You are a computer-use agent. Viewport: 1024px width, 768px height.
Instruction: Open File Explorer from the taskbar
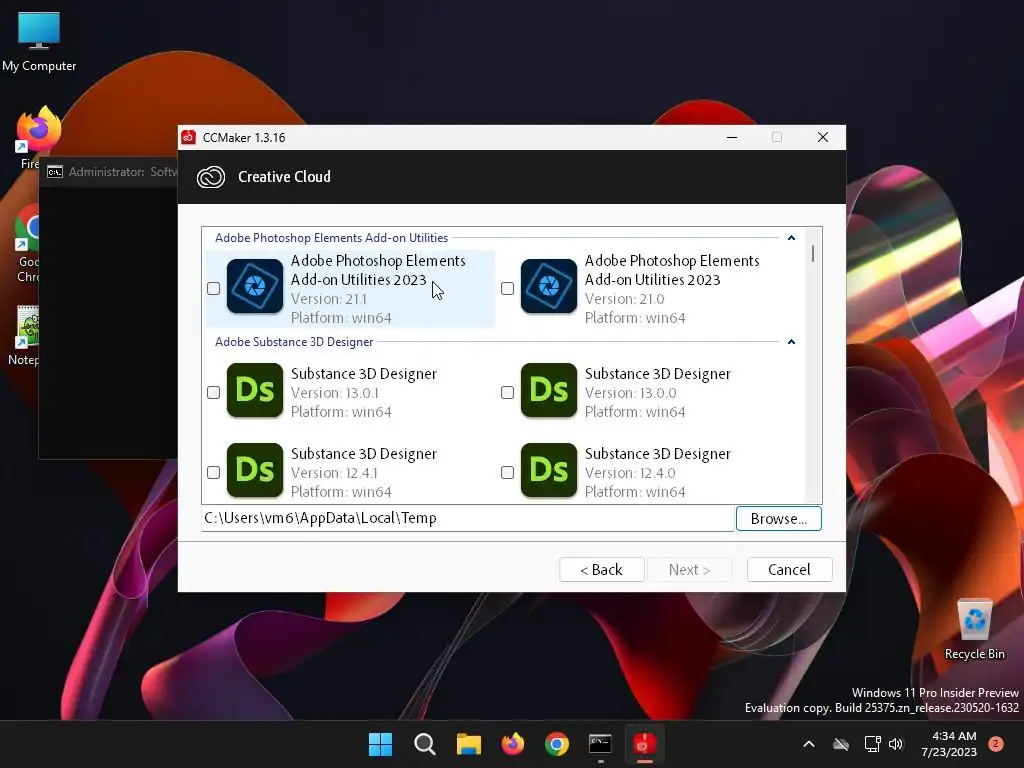coord(468,744)
